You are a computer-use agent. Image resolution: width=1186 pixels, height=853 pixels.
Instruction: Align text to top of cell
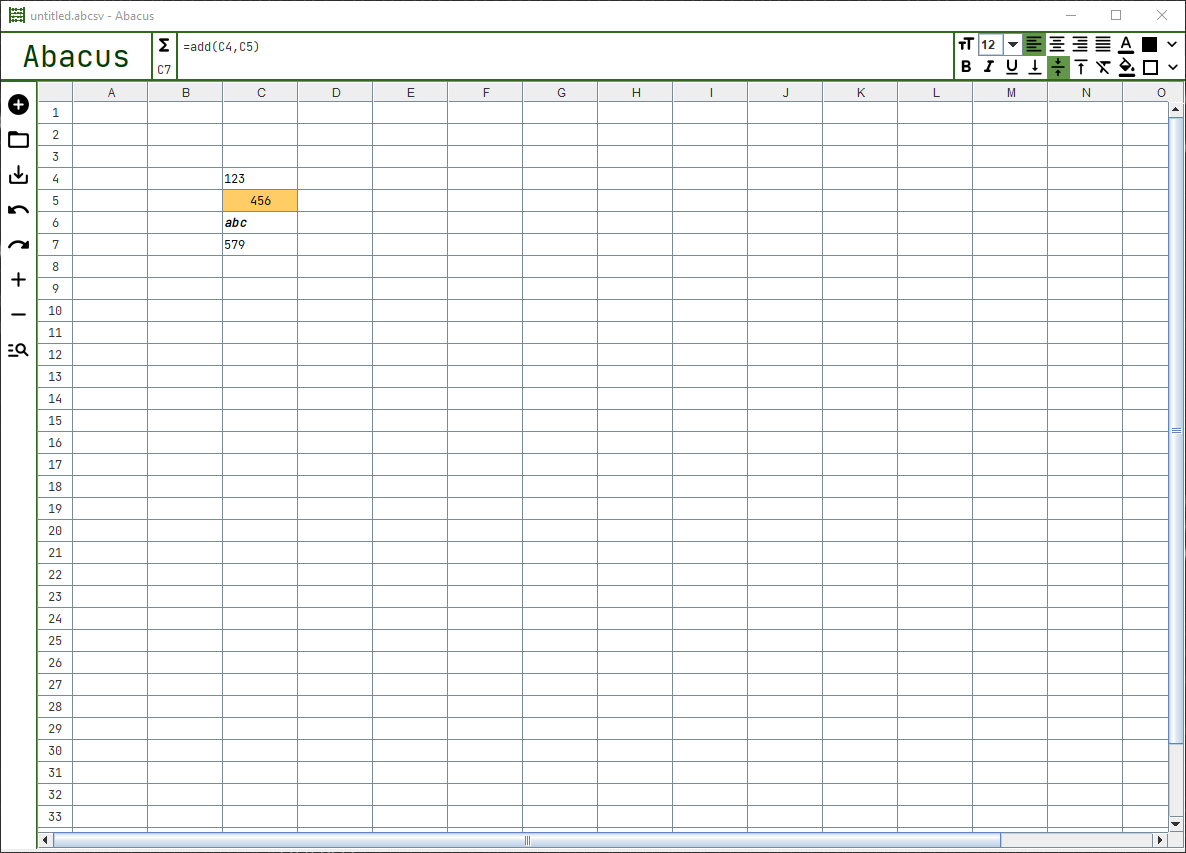click(1081, 67)
